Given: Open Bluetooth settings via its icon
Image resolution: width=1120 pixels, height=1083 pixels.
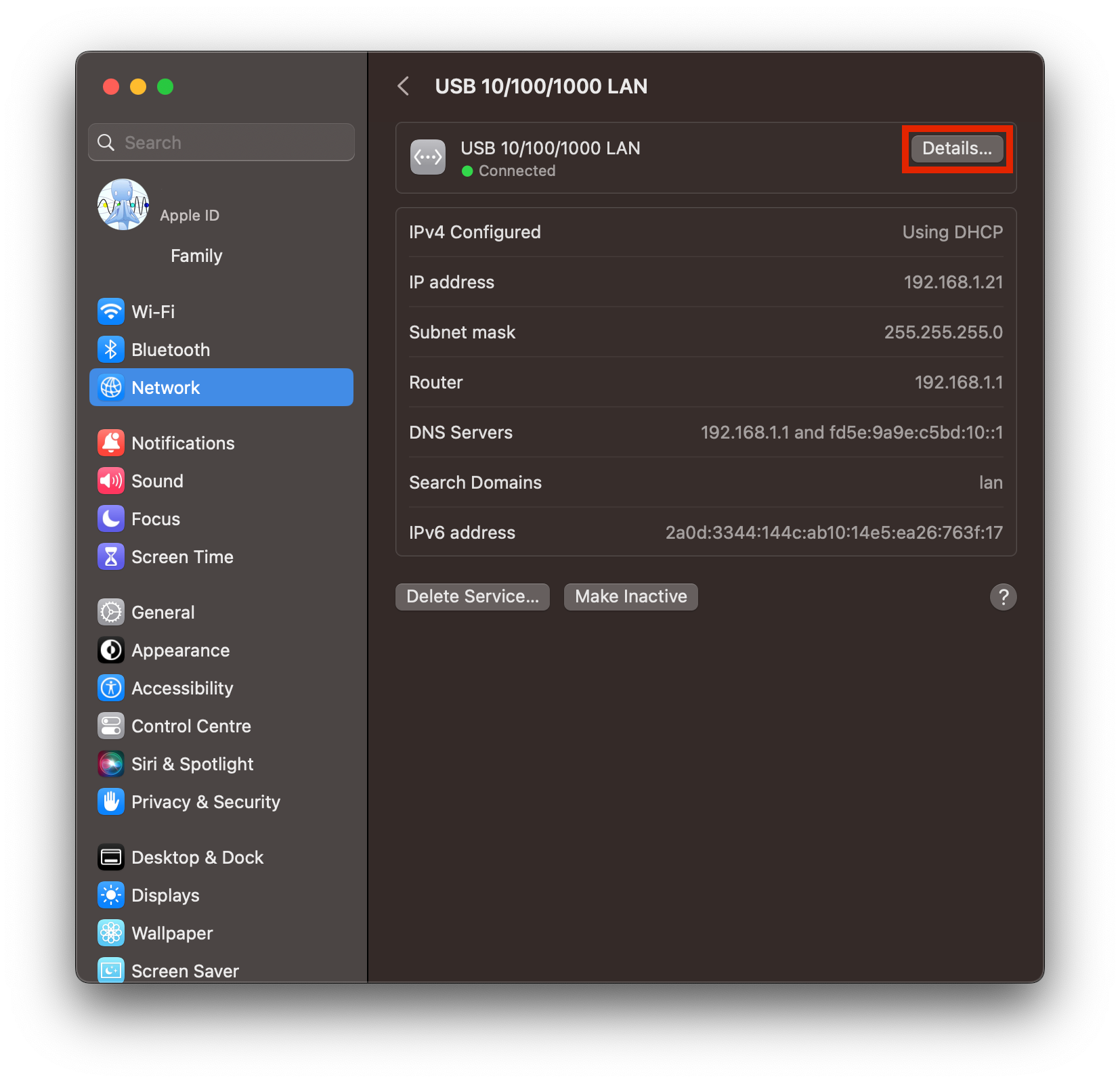Looking at the screenshot, I should 111,350.
